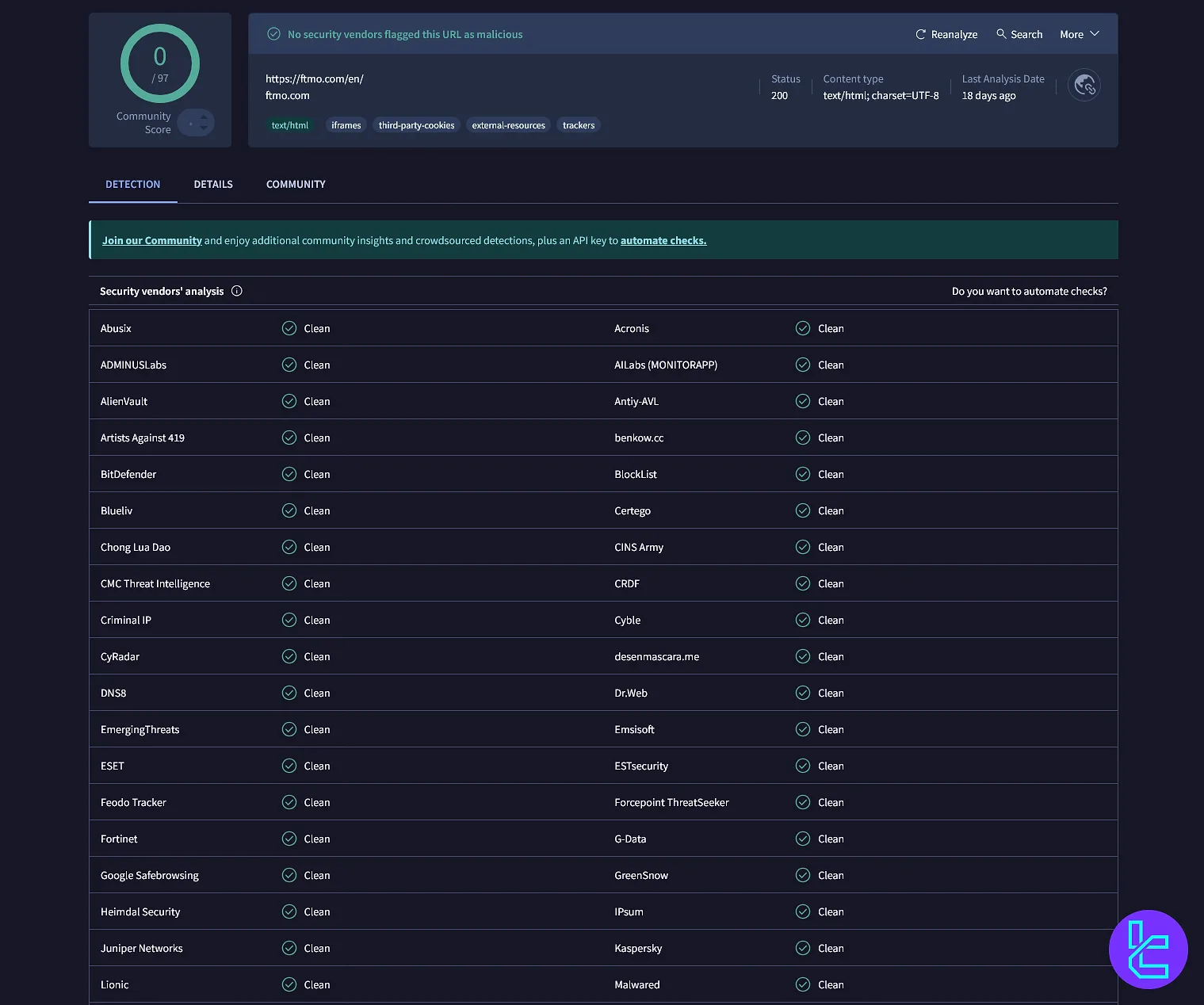Open the Join our Community link
The height and width of the screenshot is (1005, 1204).
pyautogui.click(x=151, y=240)
